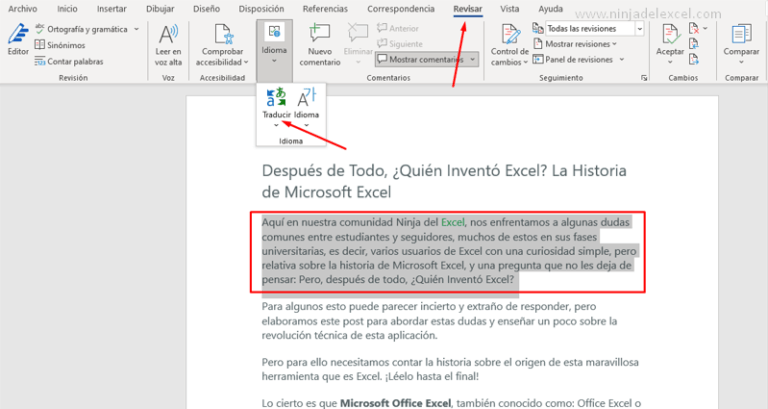Switch to the Dibujar tab
The height and width of the screenshot is (409, 768).
160,9
